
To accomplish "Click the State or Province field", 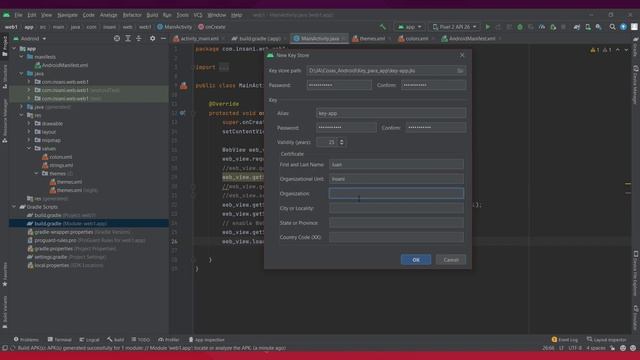I will click(x=396, y=223).
